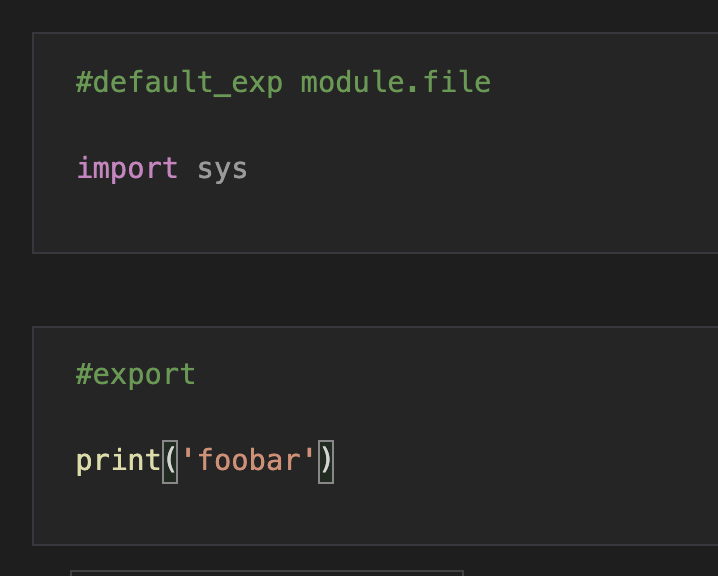Viewport: 718px width, 576px height.
Task: Click the word module.file in the comment
Action: tap(396, 82)
